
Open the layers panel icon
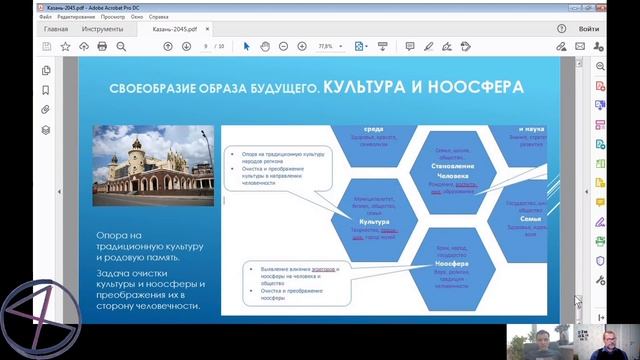click(46, 130)
